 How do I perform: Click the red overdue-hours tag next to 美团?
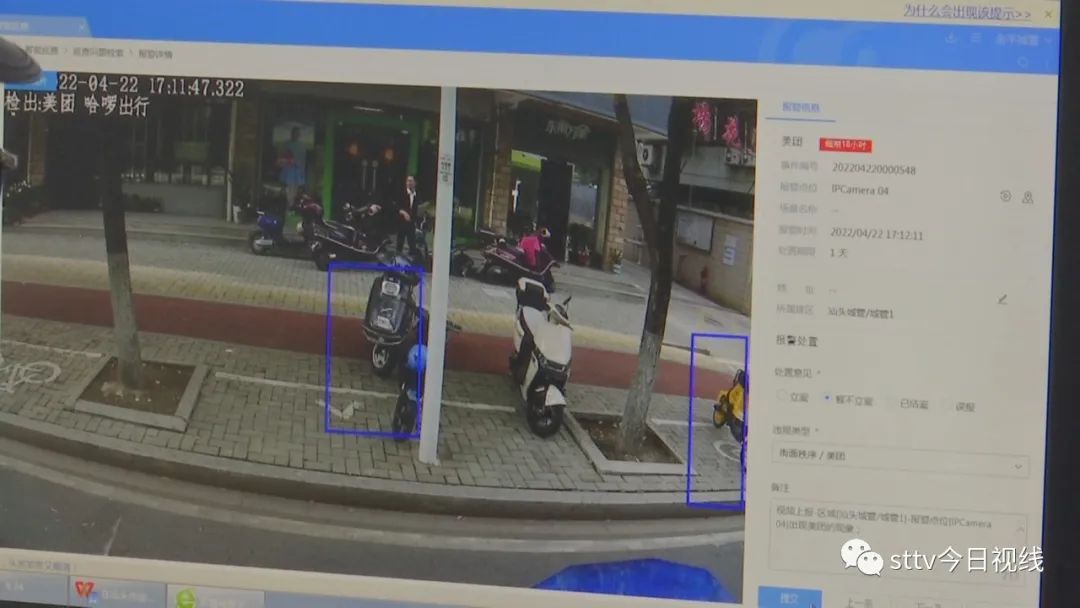(845, 145)
